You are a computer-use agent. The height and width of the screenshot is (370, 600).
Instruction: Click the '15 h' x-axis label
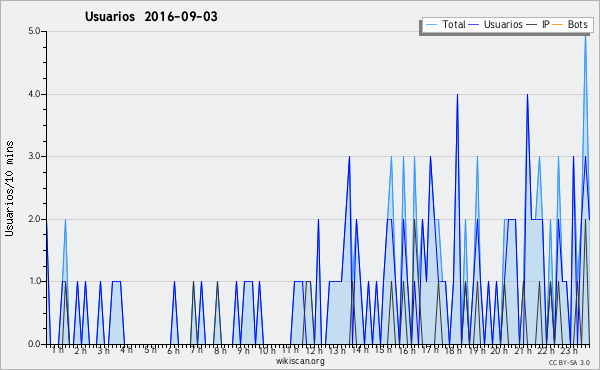(x=383, y=350)
